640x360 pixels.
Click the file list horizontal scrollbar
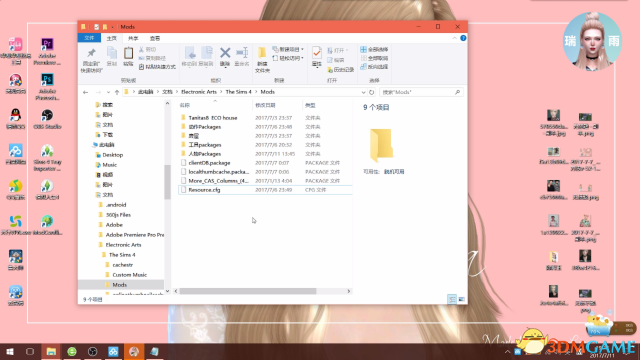click(247, 291)
